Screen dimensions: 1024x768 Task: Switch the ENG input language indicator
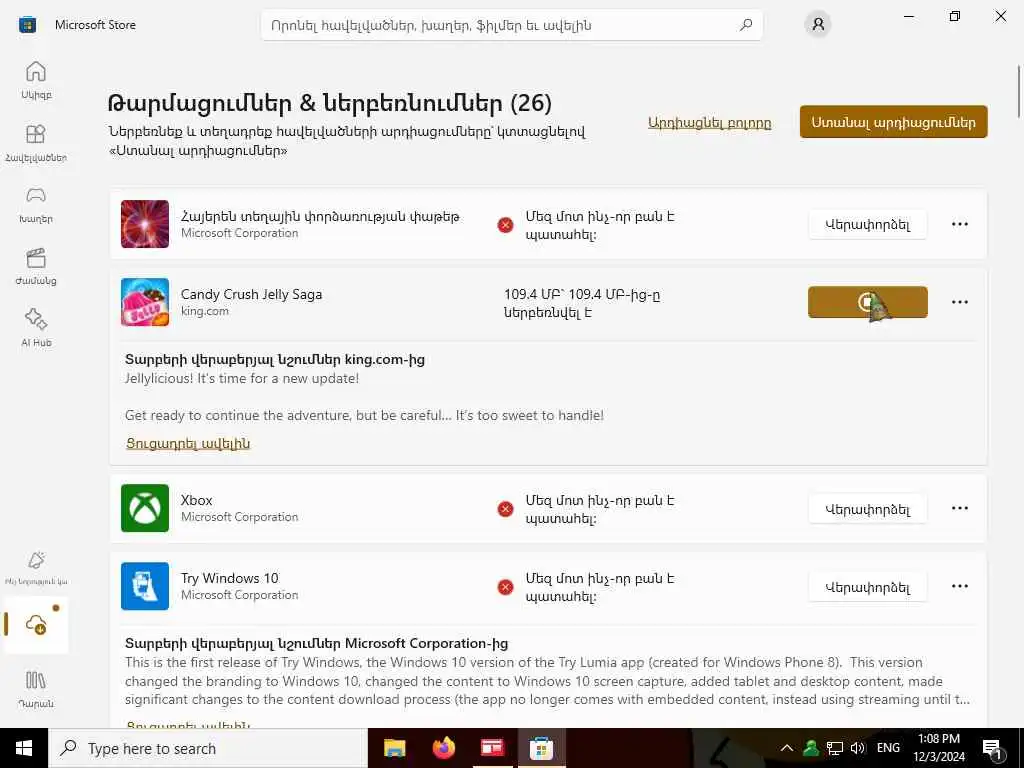pos(888,748)
